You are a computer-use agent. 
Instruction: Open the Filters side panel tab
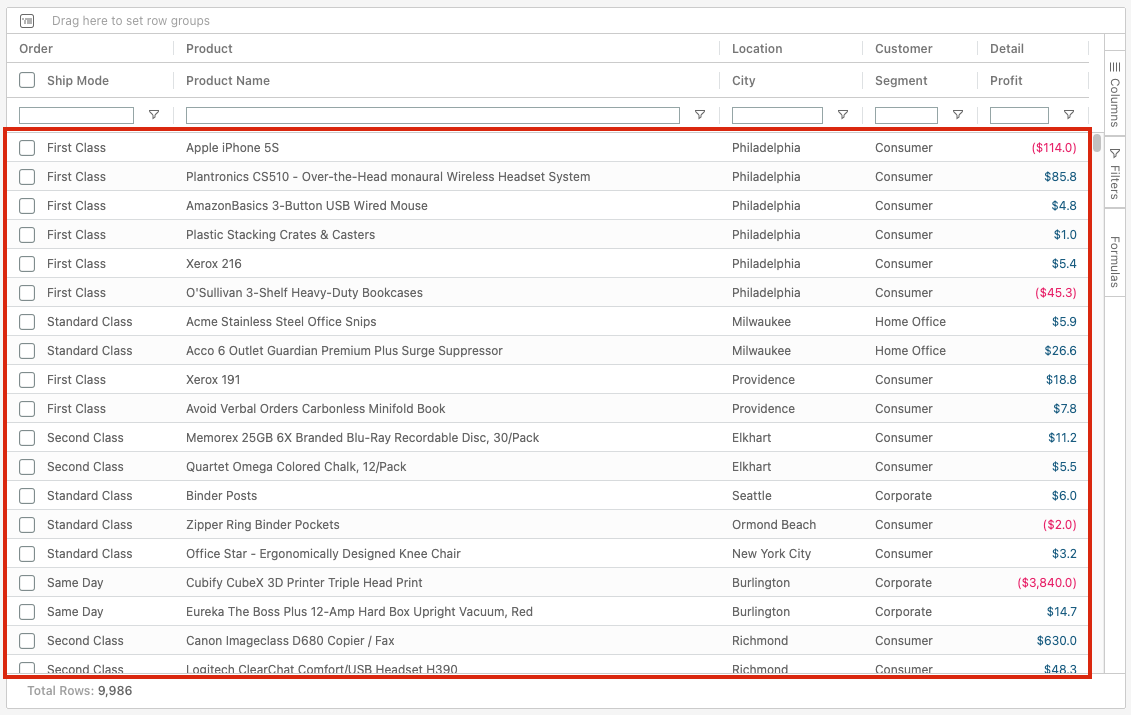coord(1115,174)
